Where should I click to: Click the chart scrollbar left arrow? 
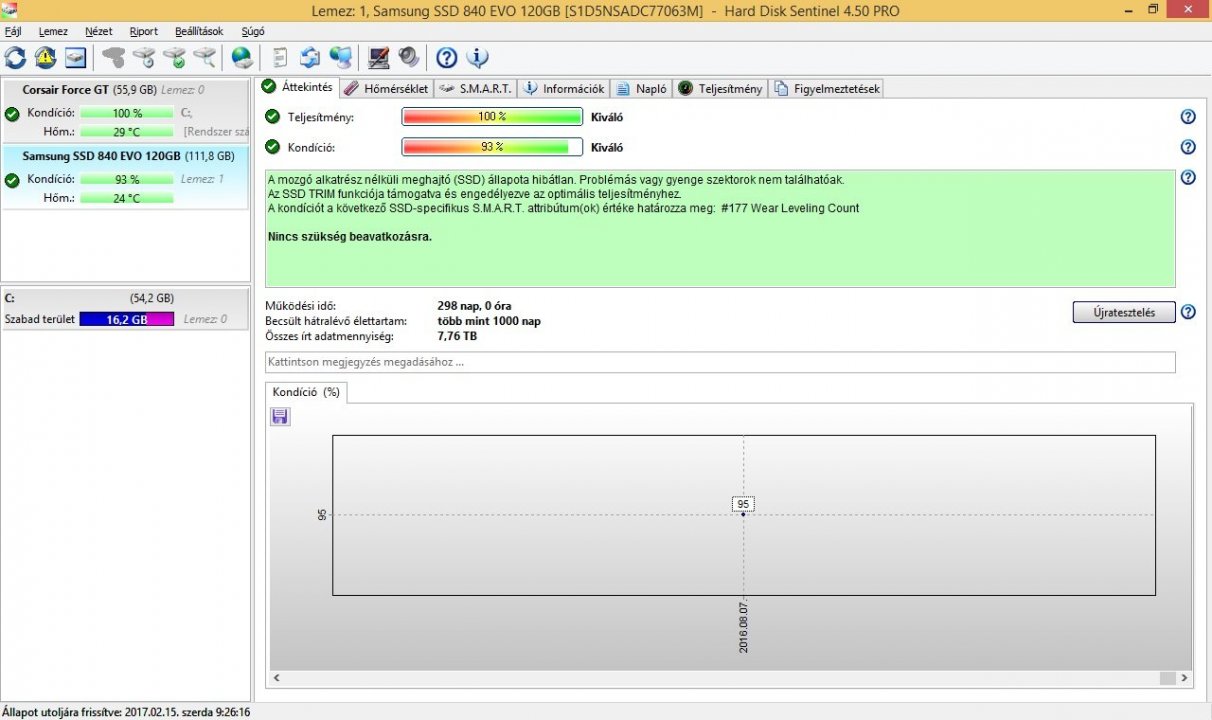pyautogui.click(x=276, y=678)
